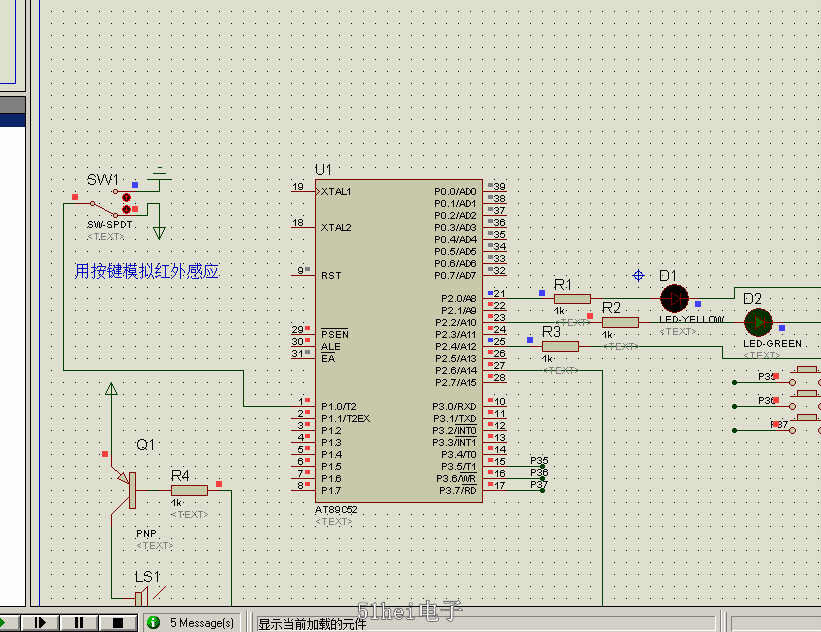Click the AT89C52 part name text
821x632 pixels.
(336, 509)
